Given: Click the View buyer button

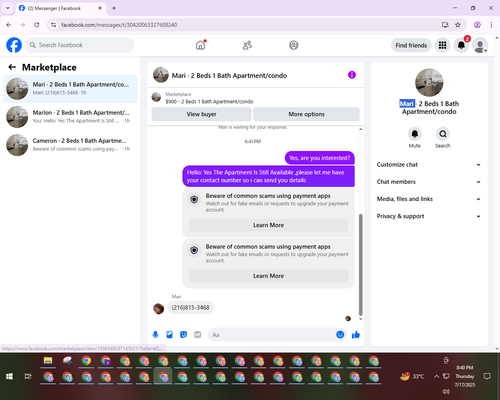Looking at the screenshot, I should pos(201,114).
